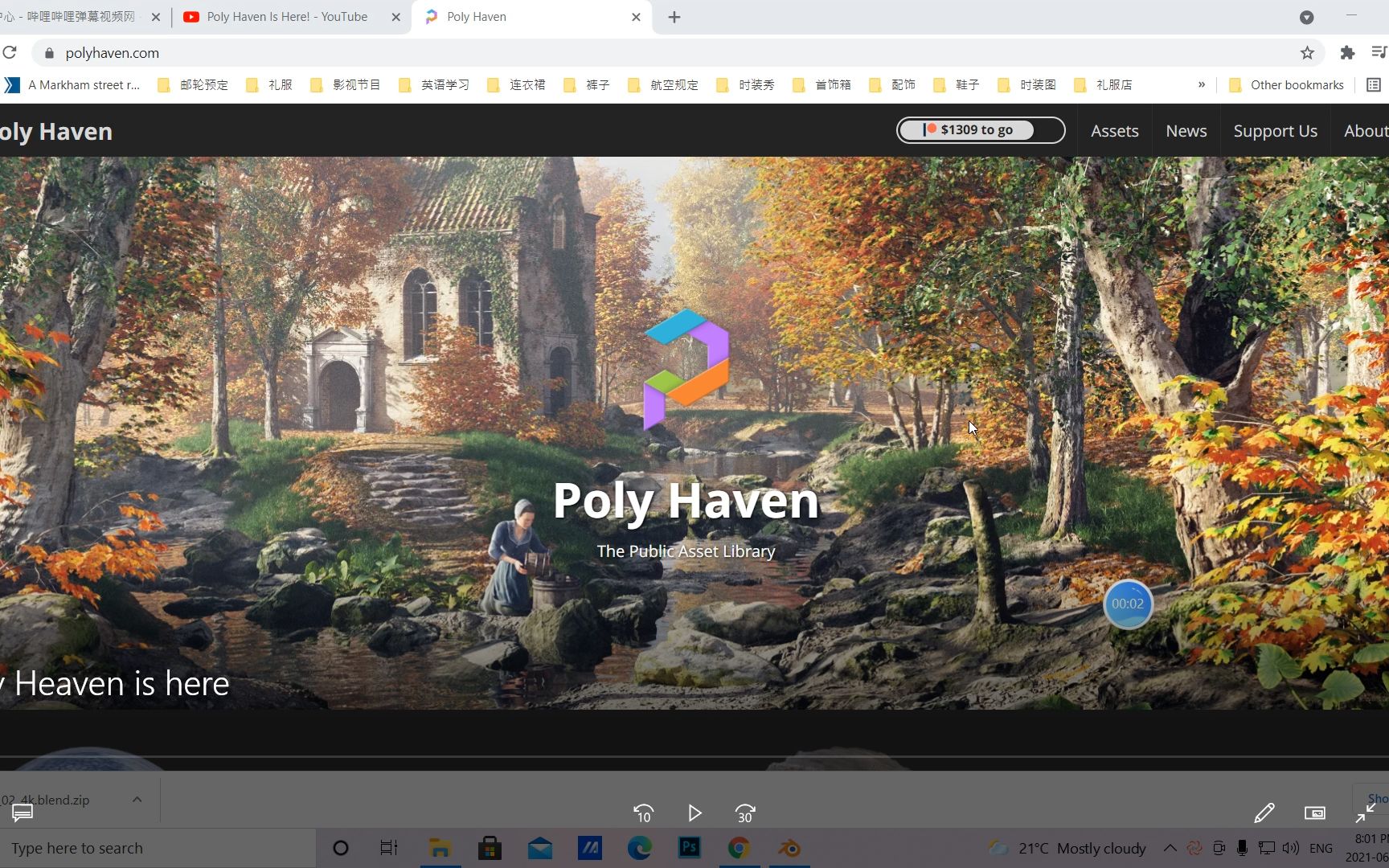Click the $1309 to go funding bar
Screen dimensions: 1389x868
coord(981,130)
